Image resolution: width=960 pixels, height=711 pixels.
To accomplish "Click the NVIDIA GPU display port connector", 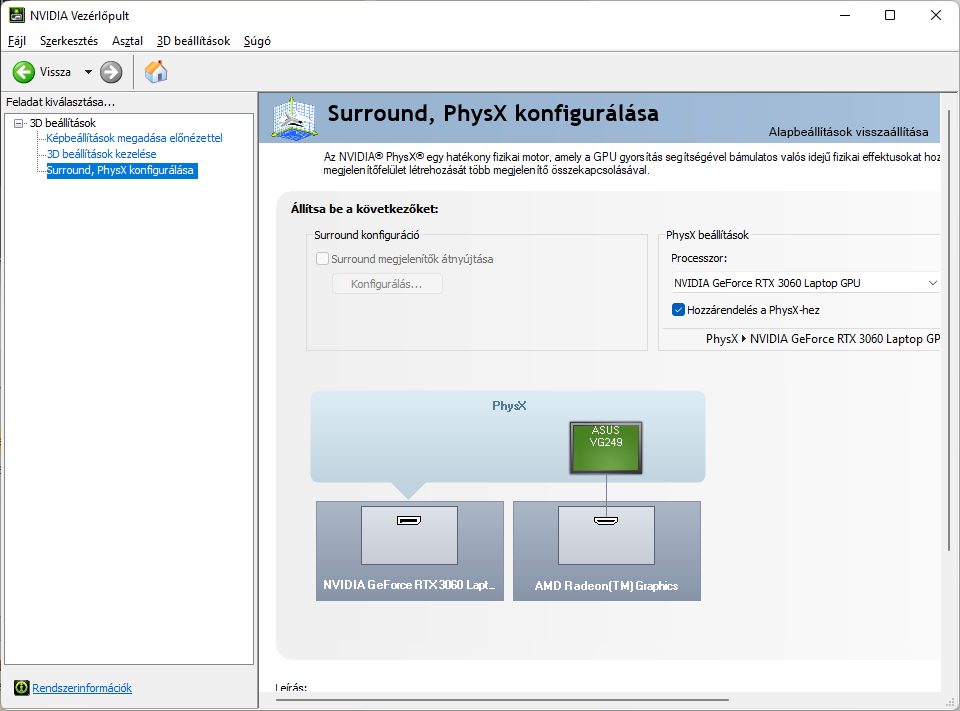I will [409, 521].
